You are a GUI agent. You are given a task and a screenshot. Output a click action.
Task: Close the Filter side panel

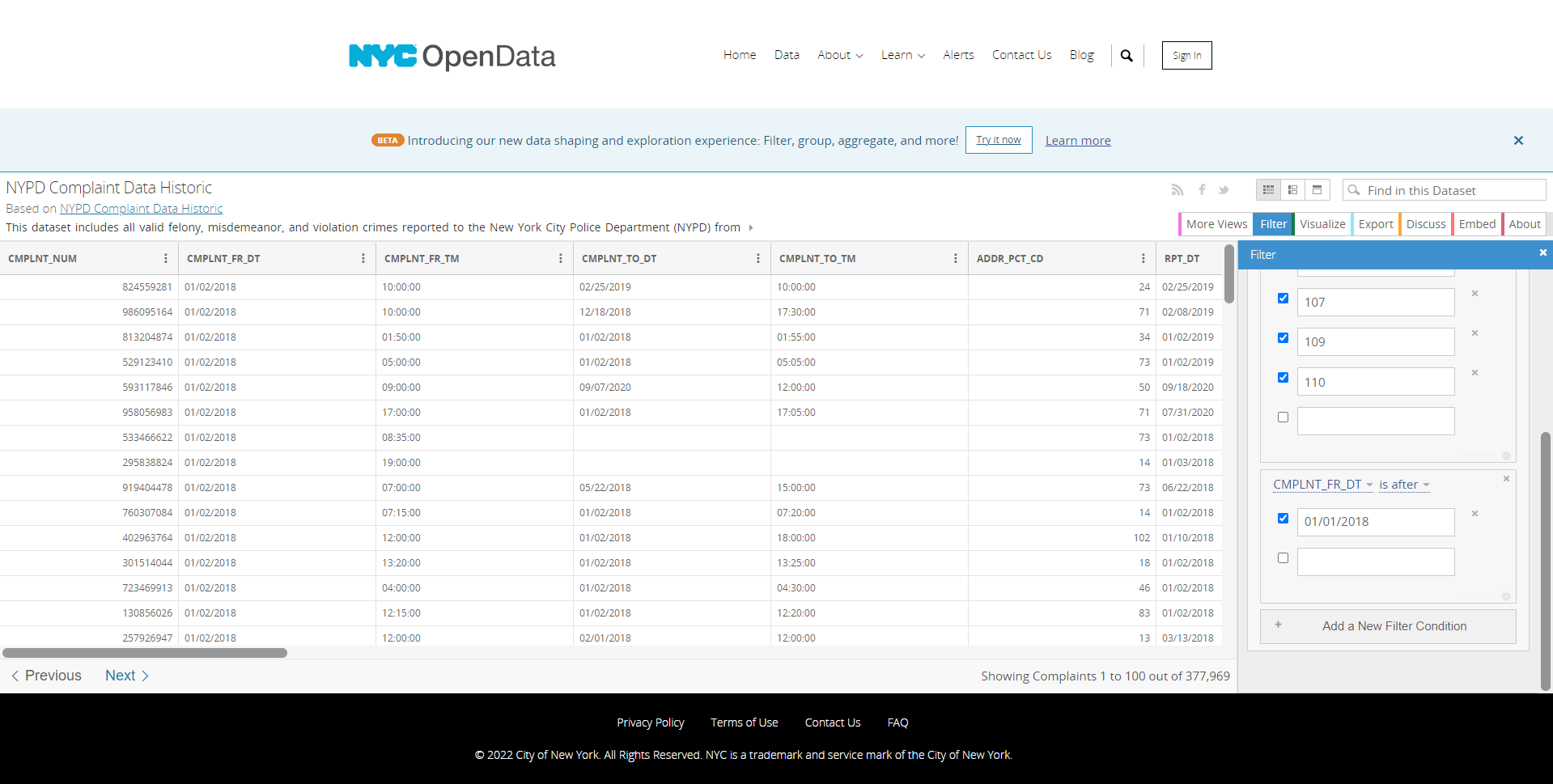tap(1542, 252)
